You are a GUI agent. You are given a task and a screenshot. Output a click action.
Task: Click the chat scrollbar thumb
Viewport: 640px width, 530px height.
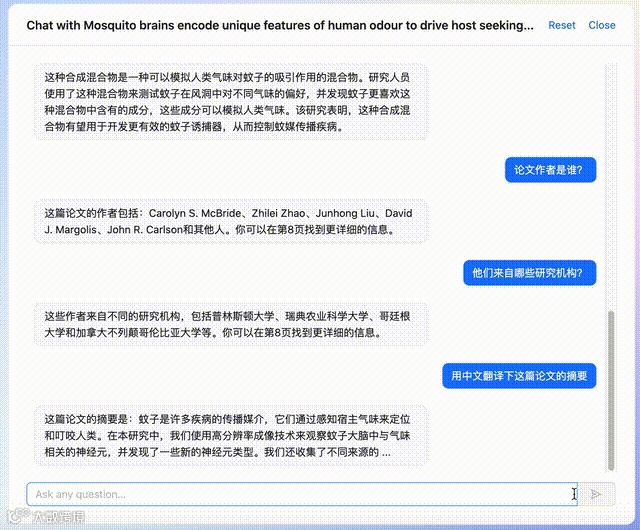click(x=611, y=391)
